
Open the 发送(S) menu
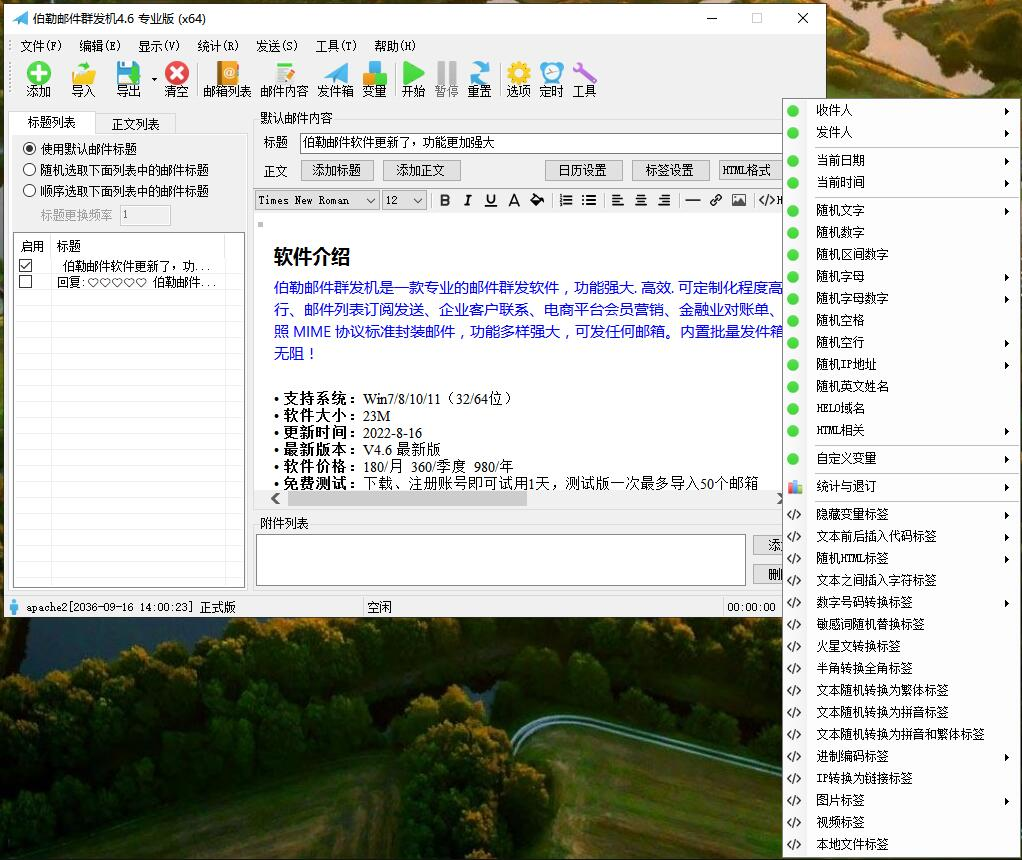[276, 46]
